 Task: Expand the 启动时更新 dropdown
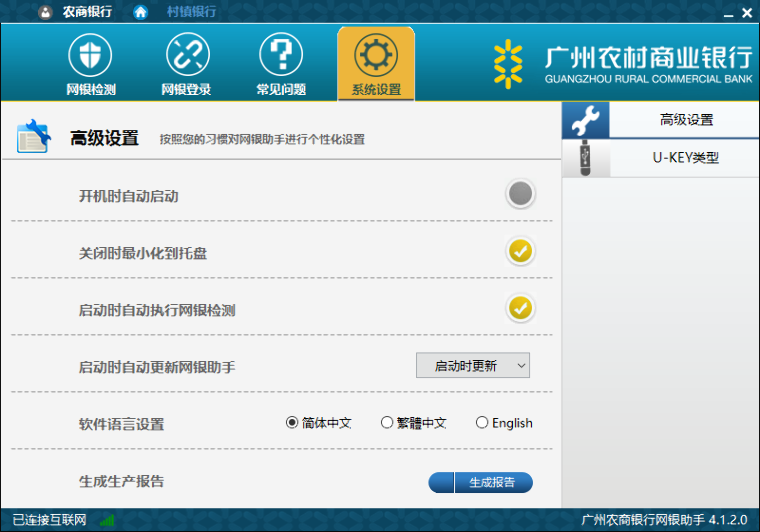click(473, 366)
